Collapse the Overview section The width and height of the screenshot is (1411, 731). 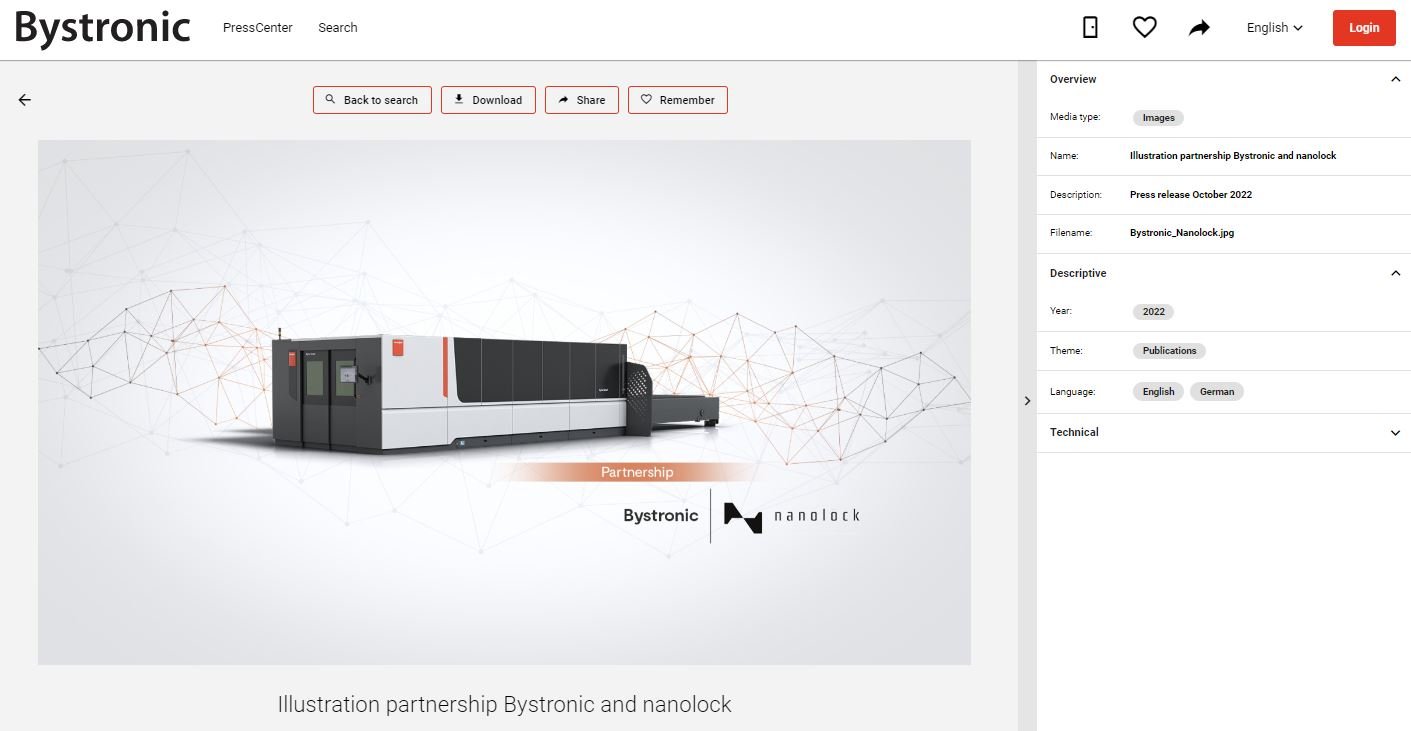pyautogui.click(x=1396, y=79)
